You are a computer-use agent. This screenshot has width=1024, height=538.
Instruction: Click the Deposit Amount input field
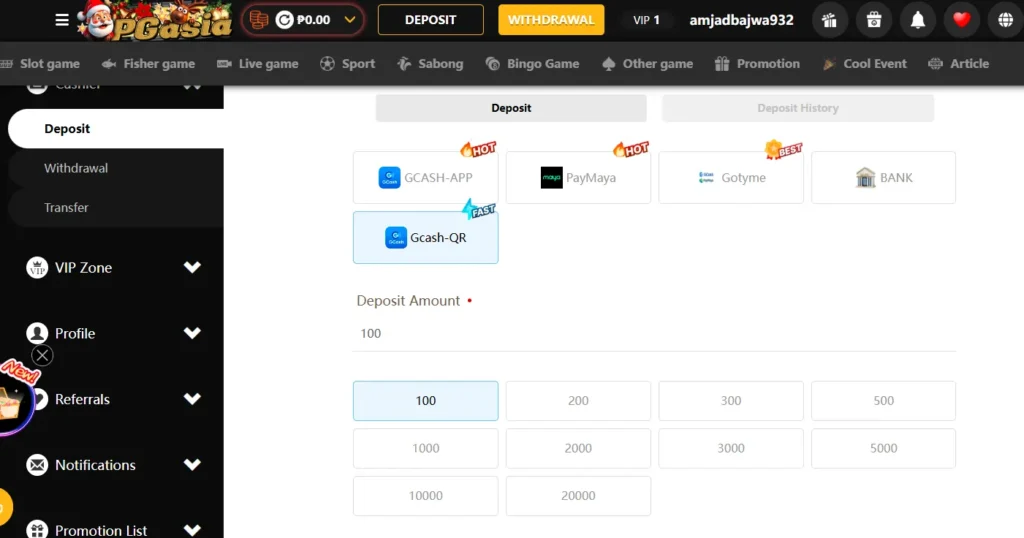click(654, 334)
